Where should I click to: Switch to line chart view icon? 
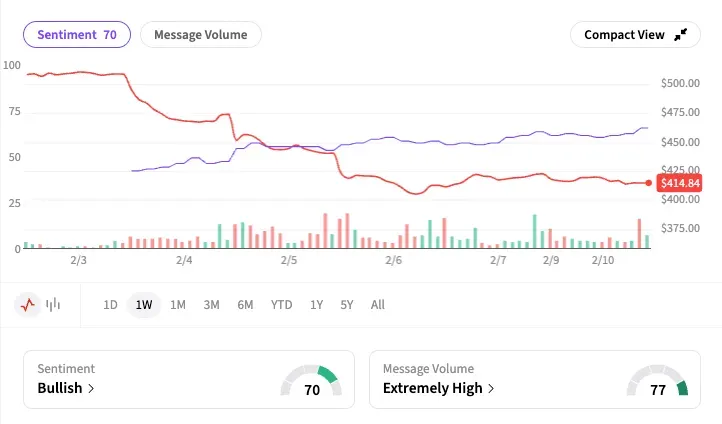coord(29,304)
